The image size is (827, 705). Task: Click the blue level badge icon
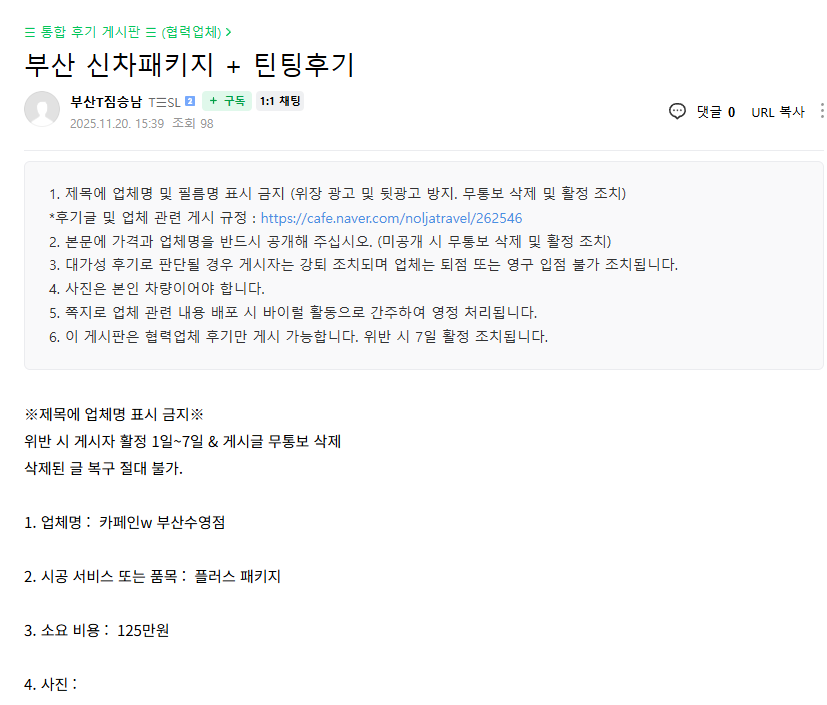click(x=190, y=102)
